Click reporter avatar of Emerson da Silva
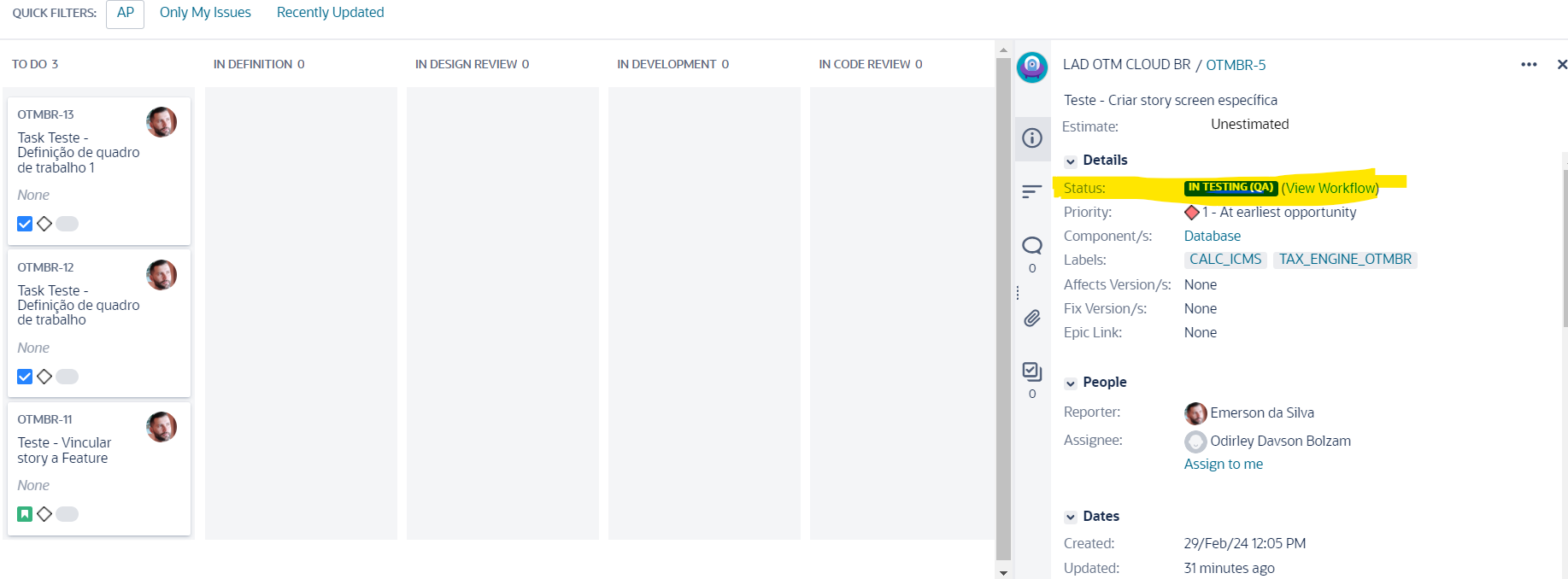Viewport: 1568px width, 579px height. 1195,413
